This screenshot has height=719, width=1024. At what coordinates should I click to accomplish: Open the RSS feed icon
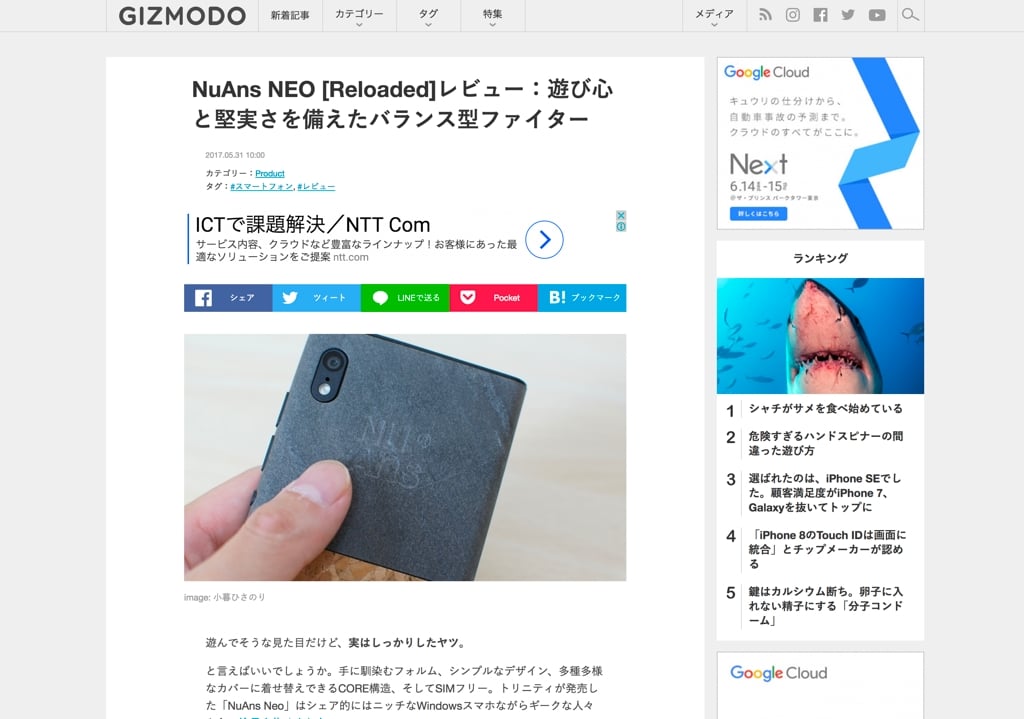(x=765, y=15)
